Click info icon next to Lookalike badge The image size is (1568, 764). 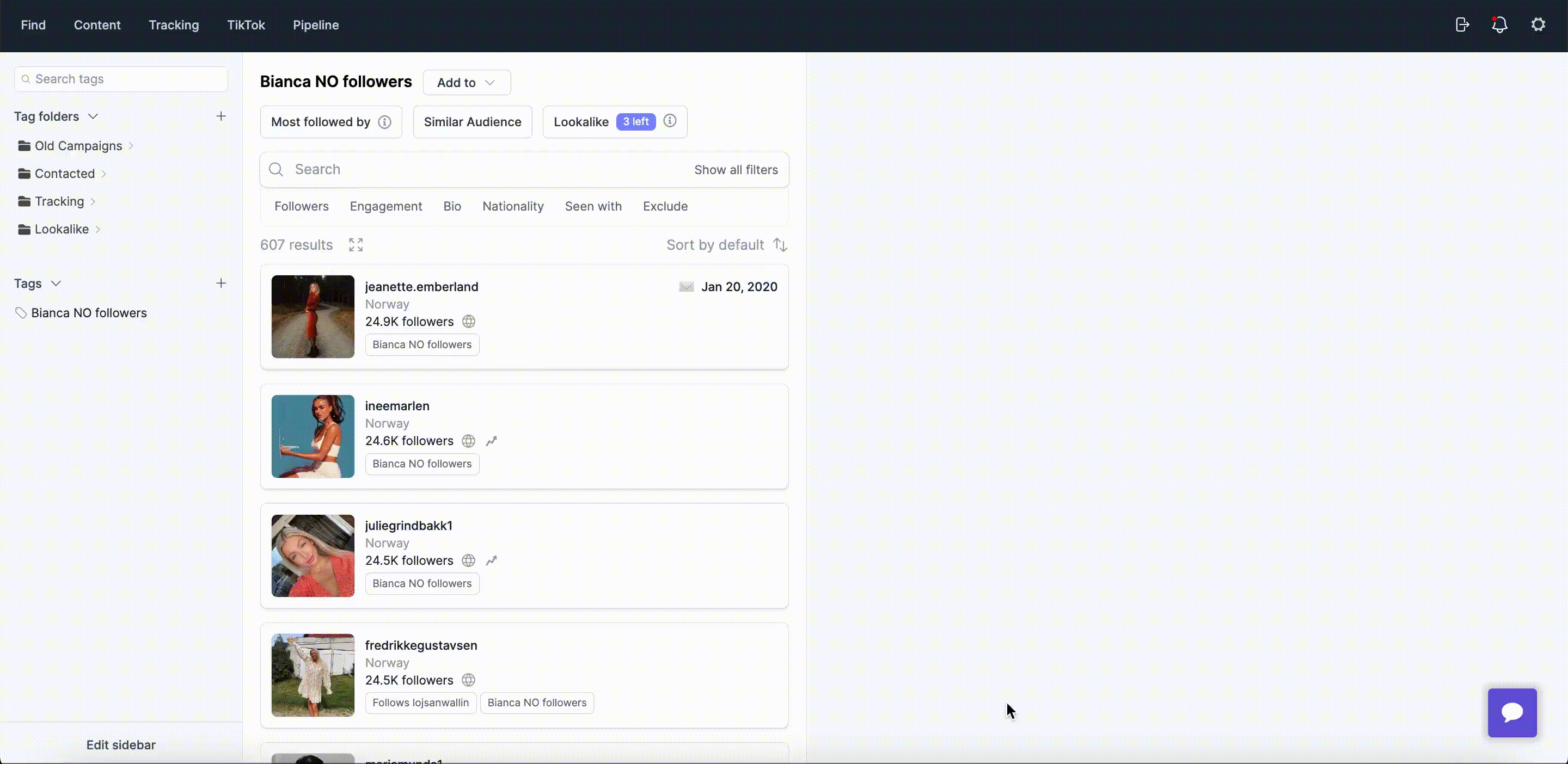(670, 121)
